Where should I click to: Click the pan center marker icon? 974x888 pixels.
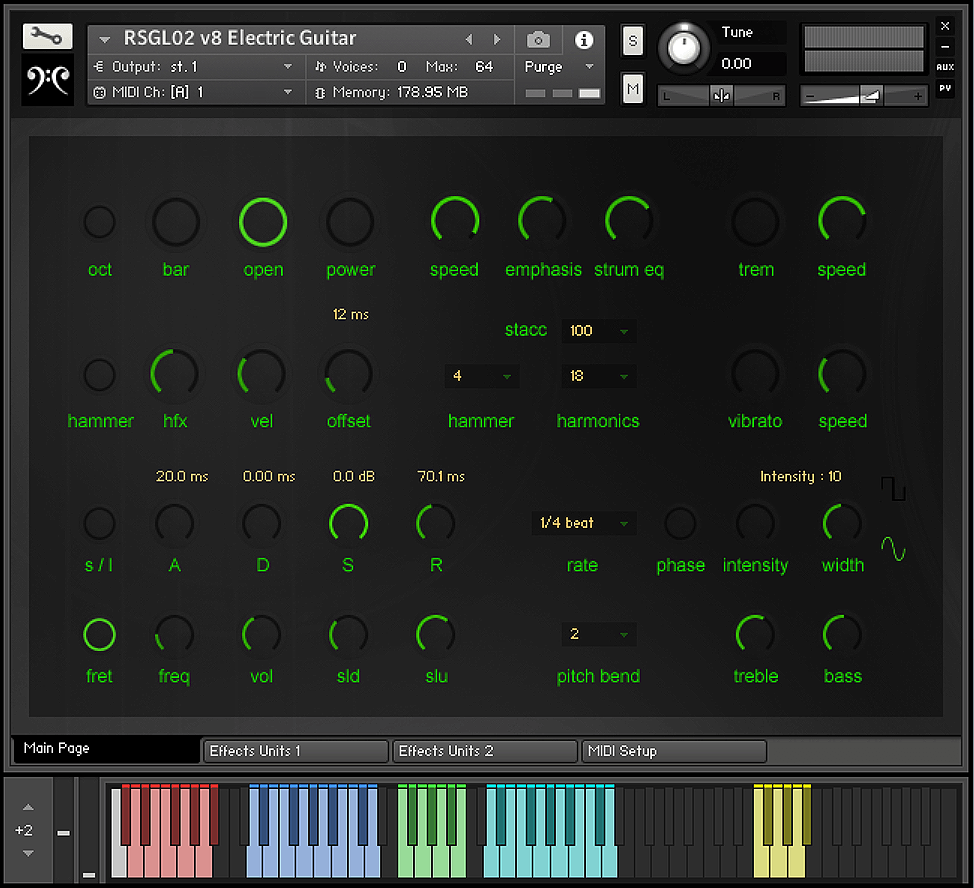[721, 96]
